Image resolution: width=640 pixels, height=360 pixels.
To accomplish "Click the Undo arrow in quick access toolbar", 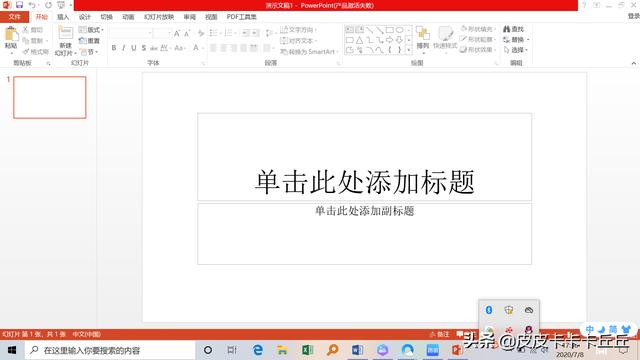I will [31, 5].
